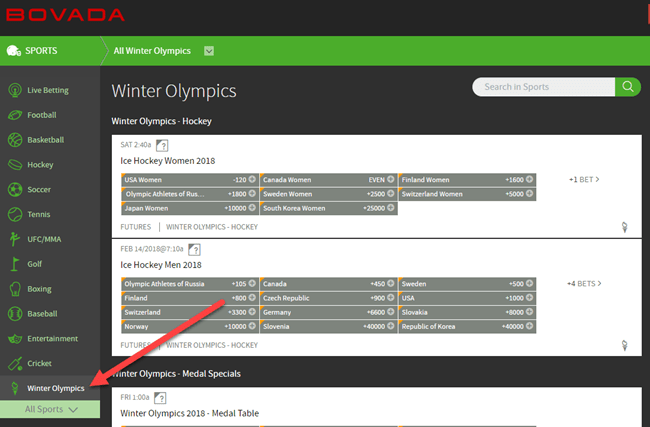
Task: Click the Bovada logo
Action: 62,14
